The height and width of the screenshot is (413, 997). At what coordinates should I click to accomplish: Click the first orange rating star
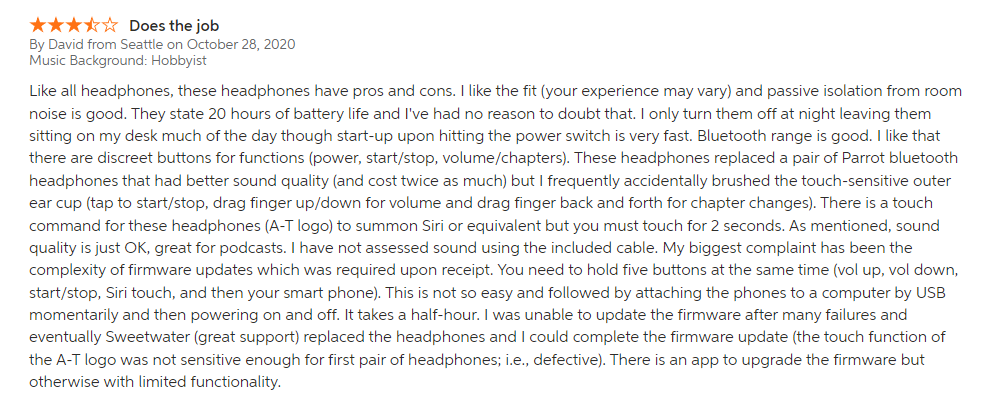(38, 25)
